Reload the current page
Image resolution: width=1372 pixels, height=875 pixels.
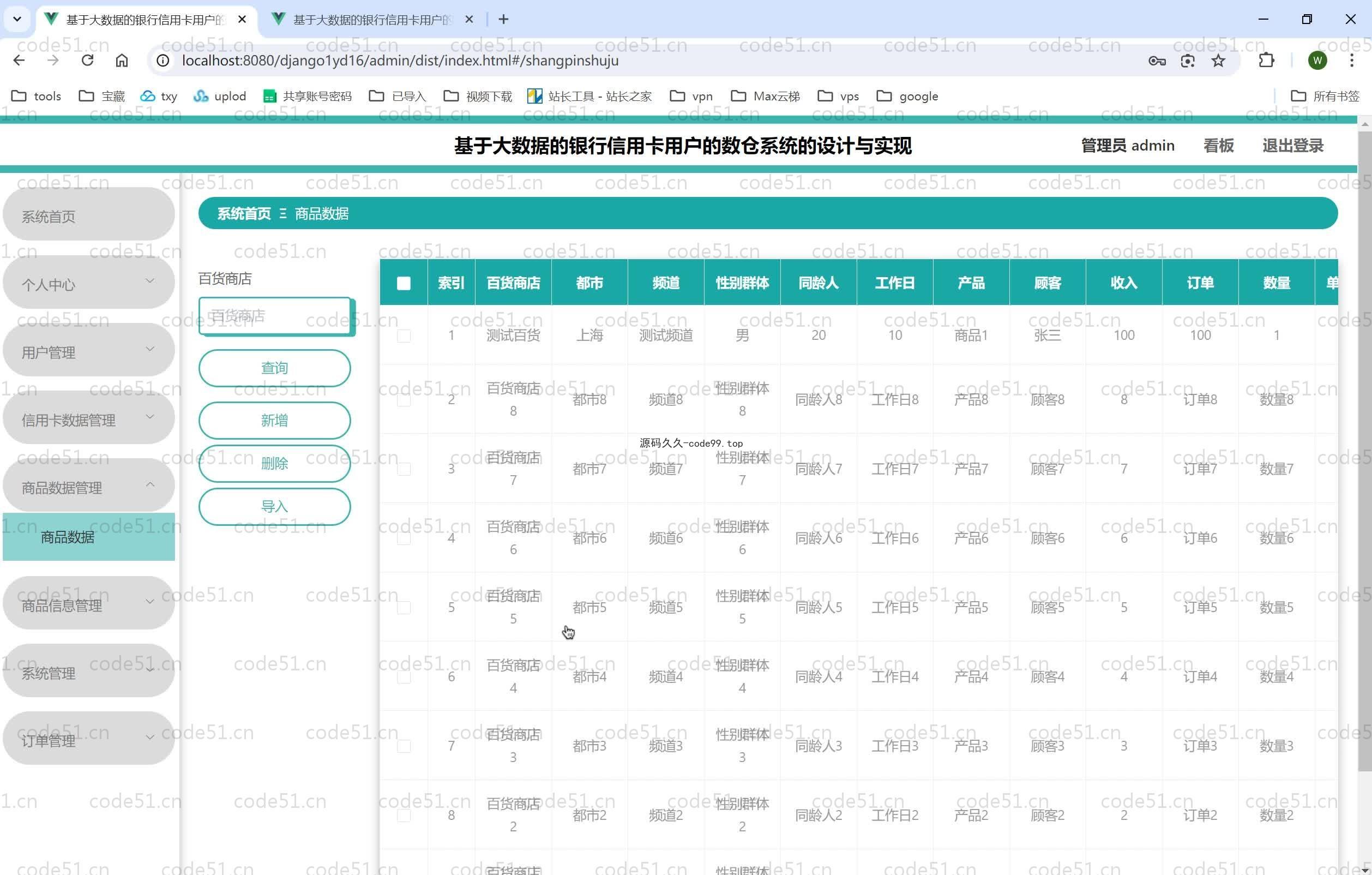pyautogui.click(x=87, y=61)
